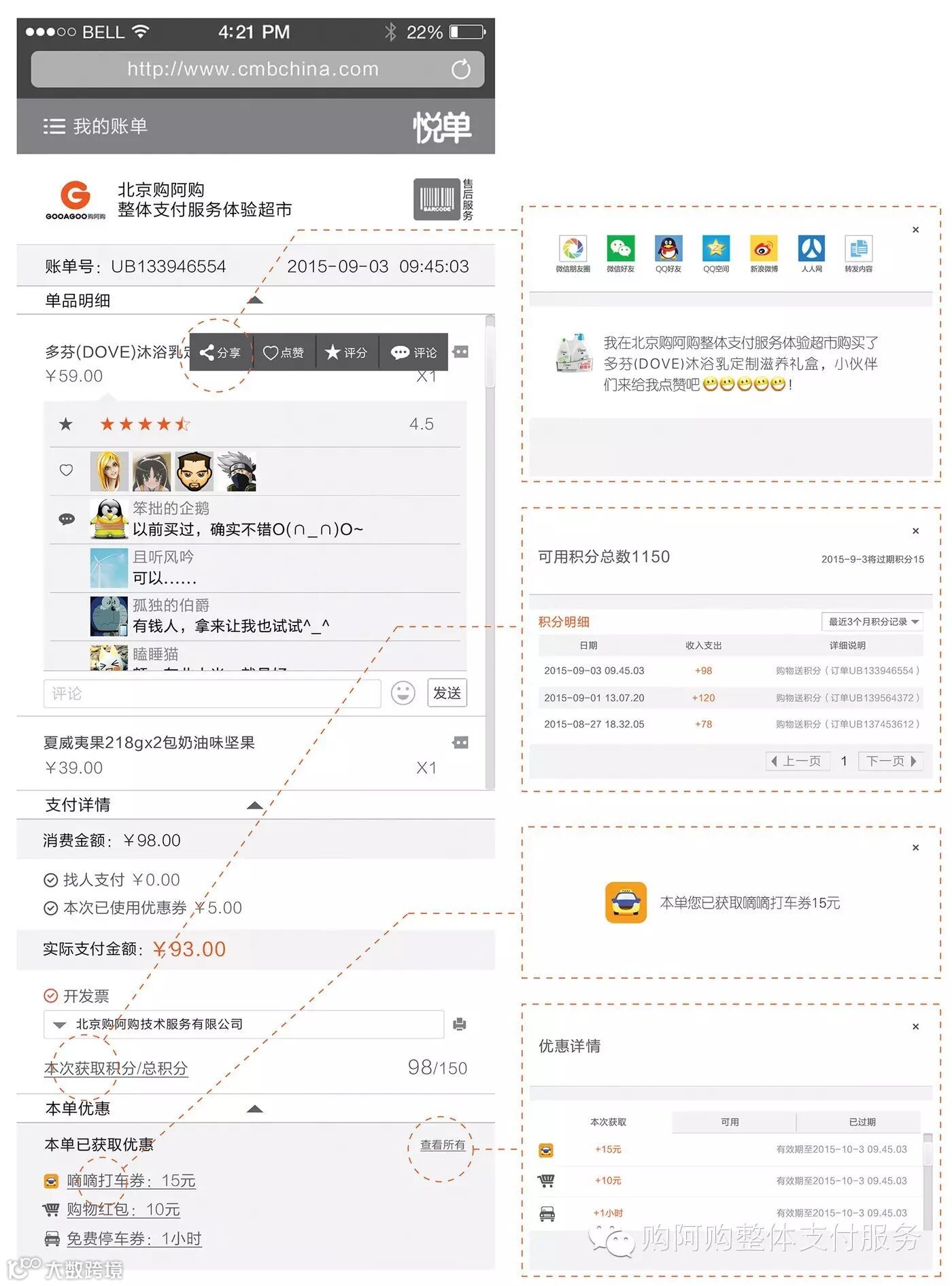Select the points row dated 2015-09-01 13.07.20
This screenshot has width=952, height=1286.
[x=731, y=698]
